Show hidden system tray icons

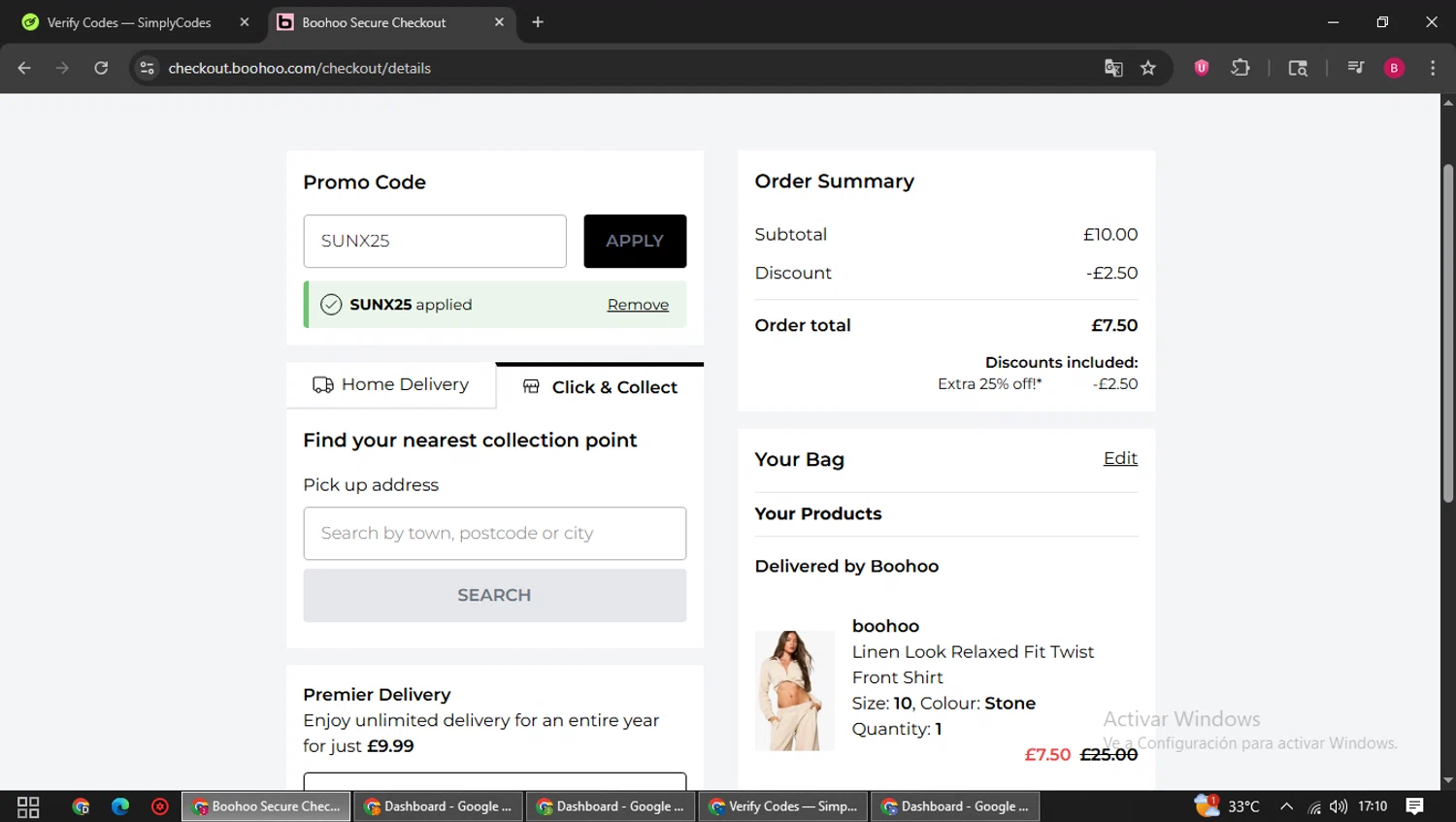[1287, 806]
